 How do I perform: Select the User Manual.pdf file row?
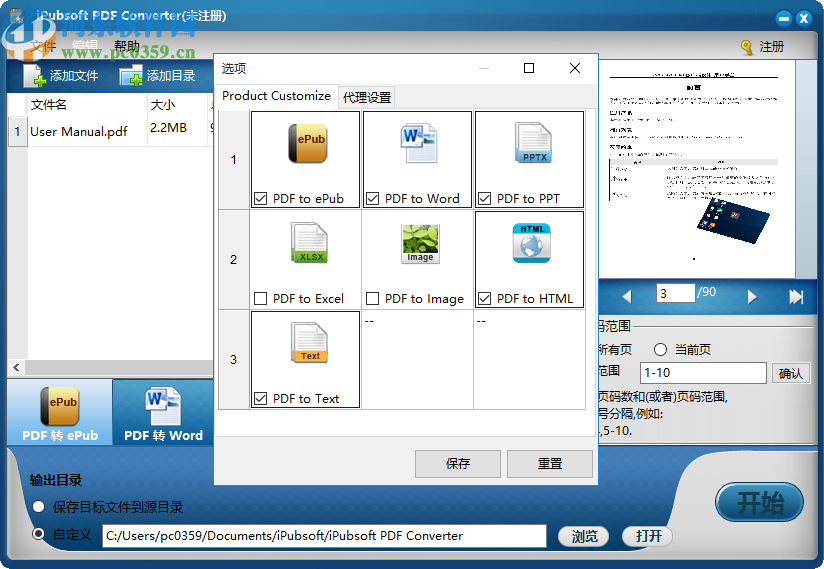[111, 131]
